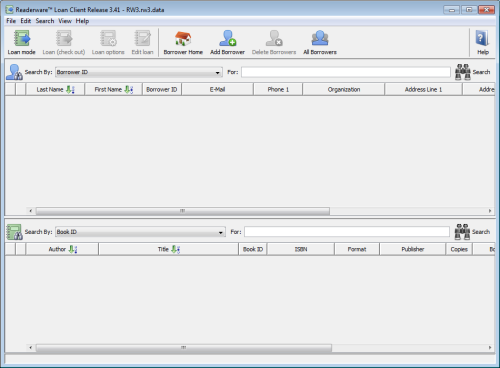Click the Organization column header
The image size is (500, 368).
344,89
